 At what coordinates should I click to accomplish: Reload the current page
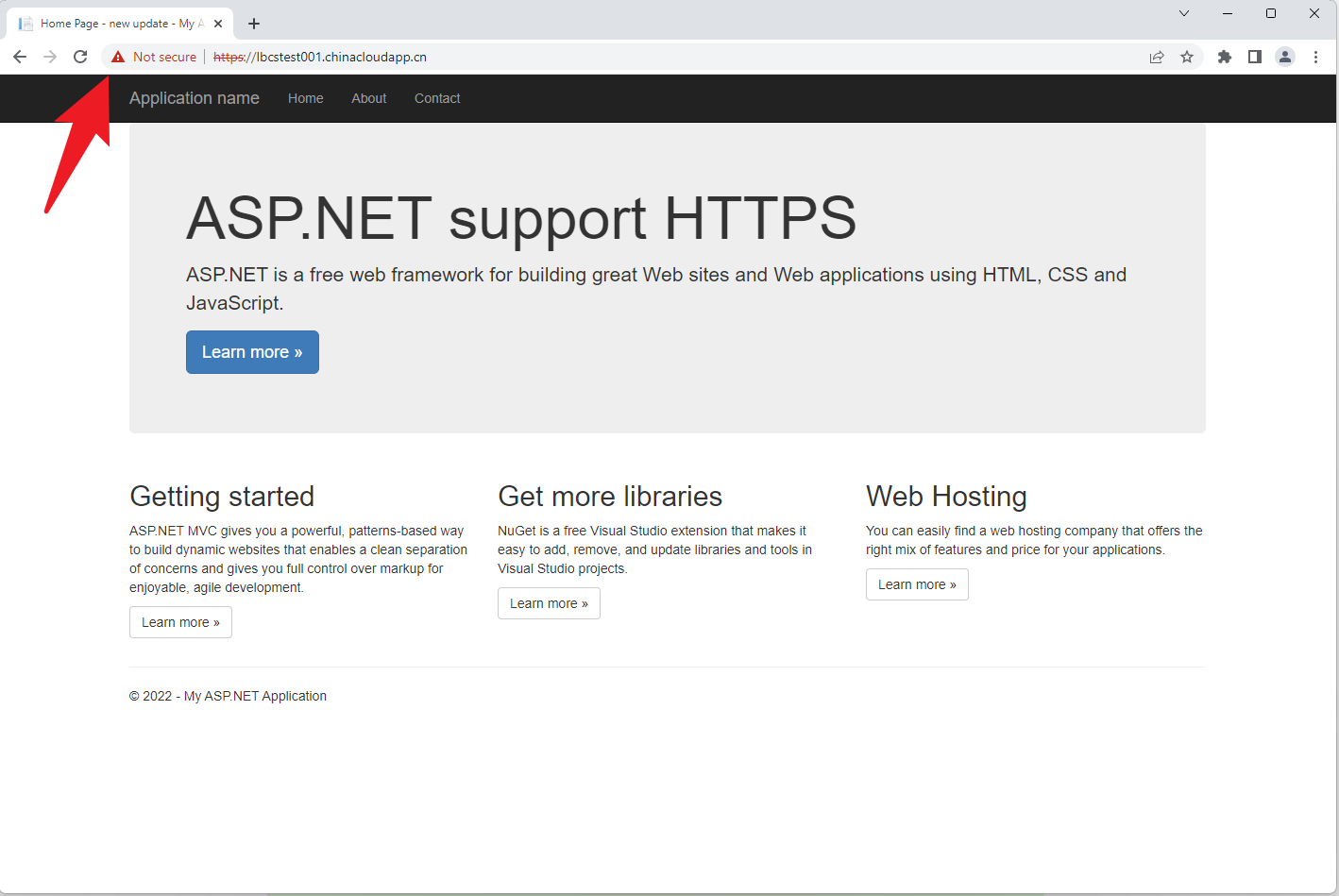pyautogui.click(x=80, y=57)
